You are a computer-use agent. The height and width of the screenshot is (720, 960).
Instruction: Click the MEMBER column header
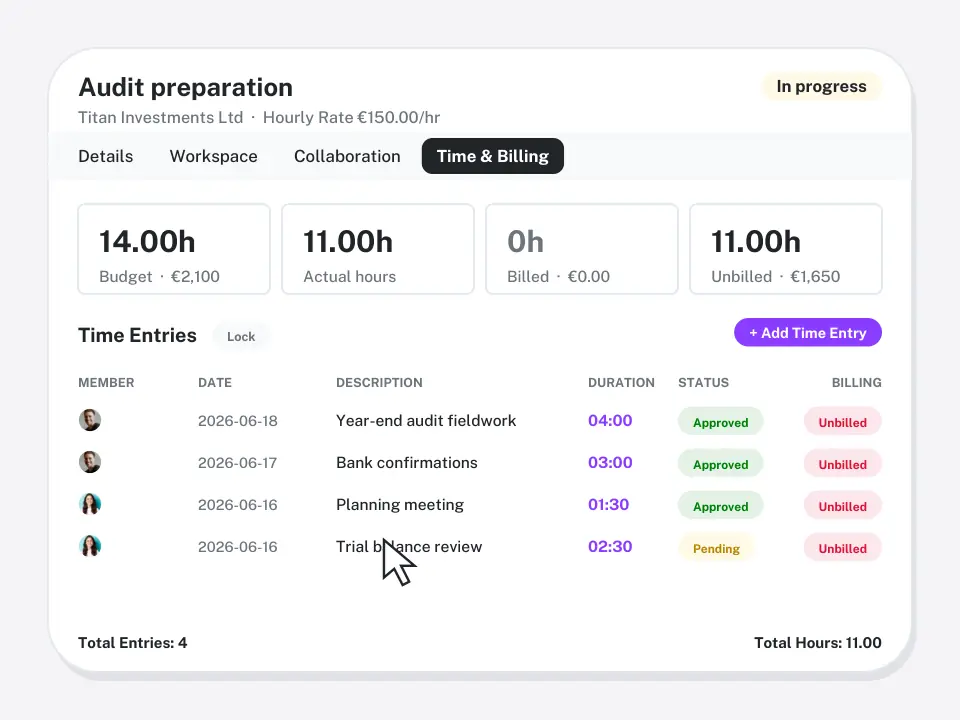tap(106, 383)
